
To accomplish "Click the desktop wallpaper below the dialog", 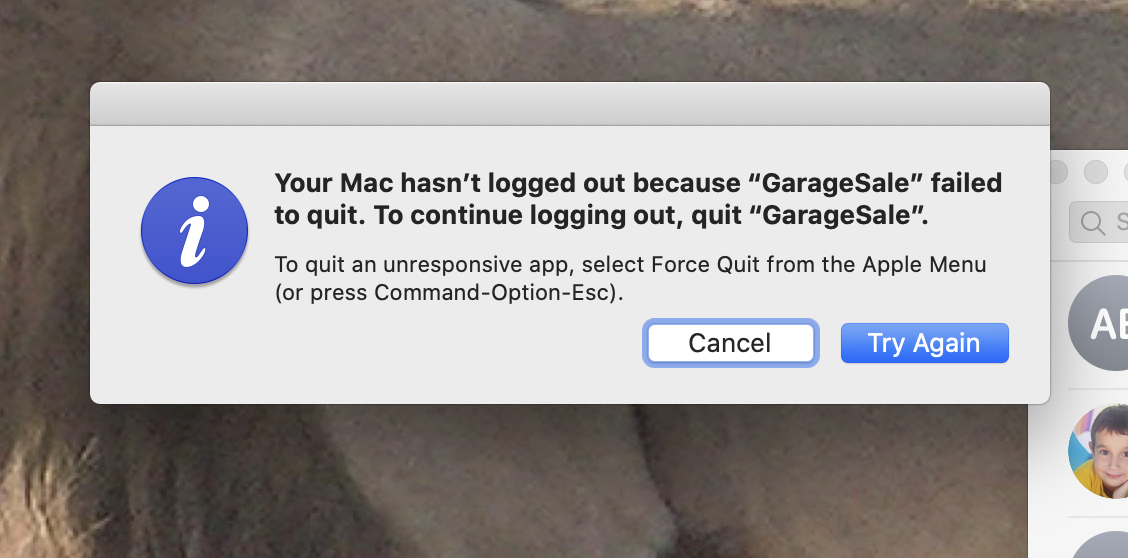I will pos(504,482).
